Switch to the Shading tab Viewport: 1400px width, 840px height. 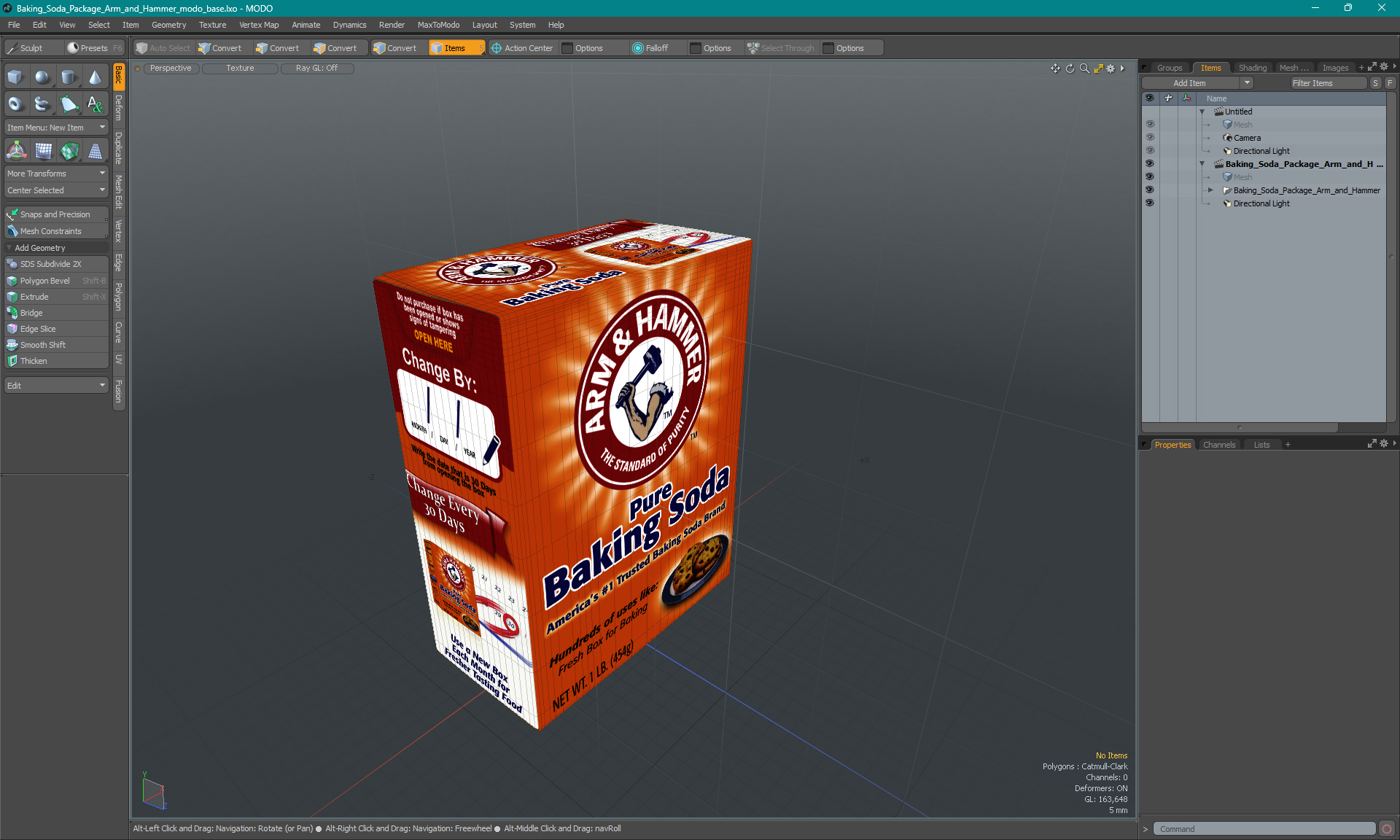[1253, 68]
